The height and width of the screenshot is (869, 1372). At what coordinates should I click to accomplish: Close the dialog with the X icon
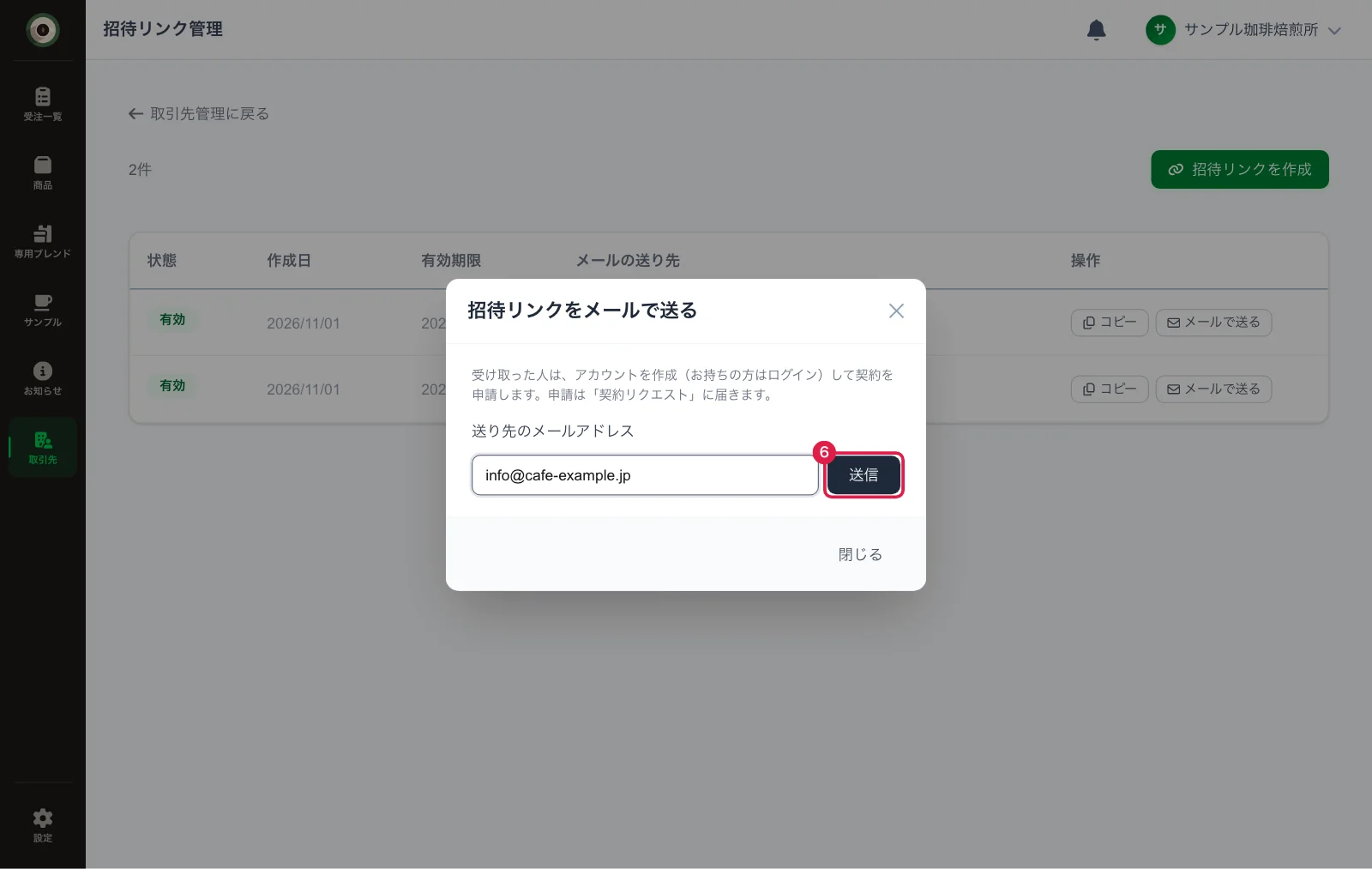[896, 311]
